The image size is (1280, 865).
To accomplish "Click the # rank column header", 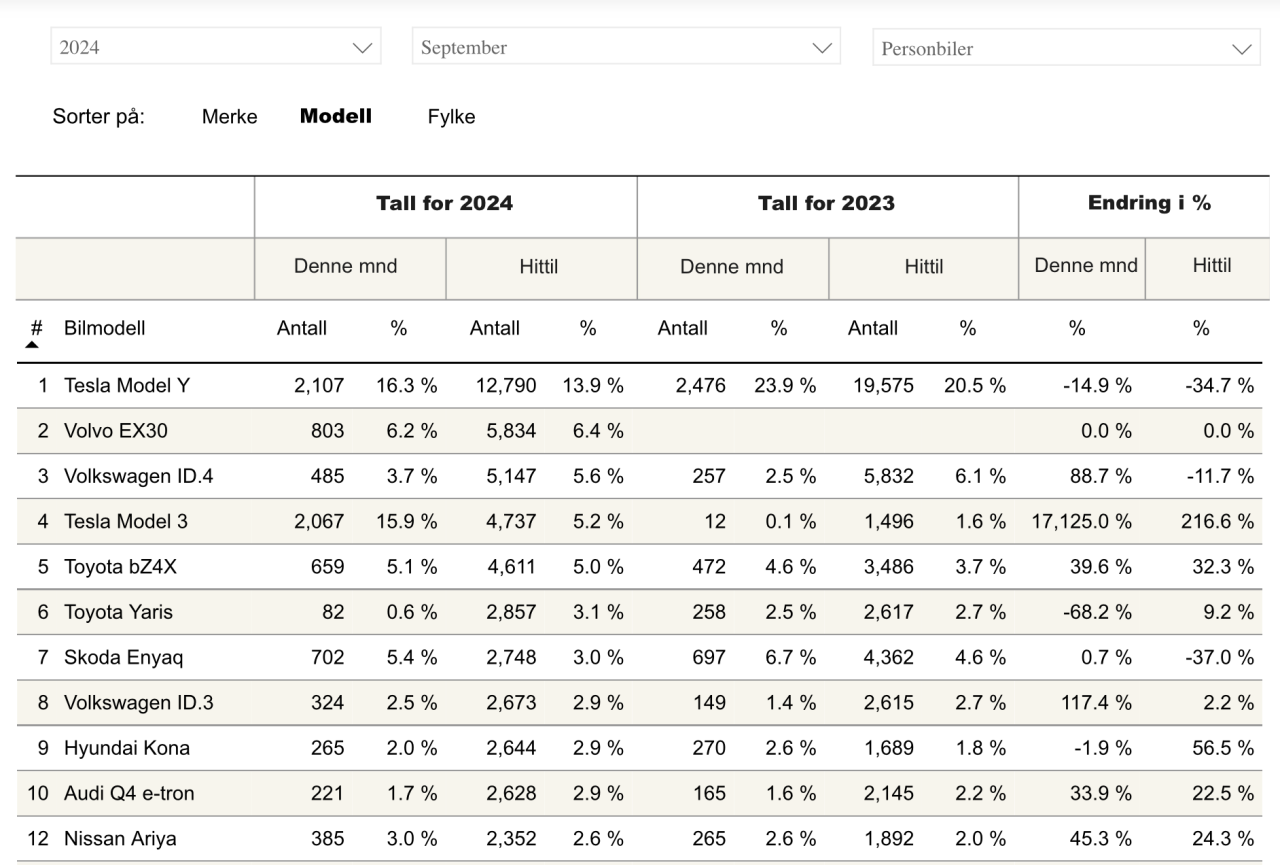I will (x=37, y=328).
